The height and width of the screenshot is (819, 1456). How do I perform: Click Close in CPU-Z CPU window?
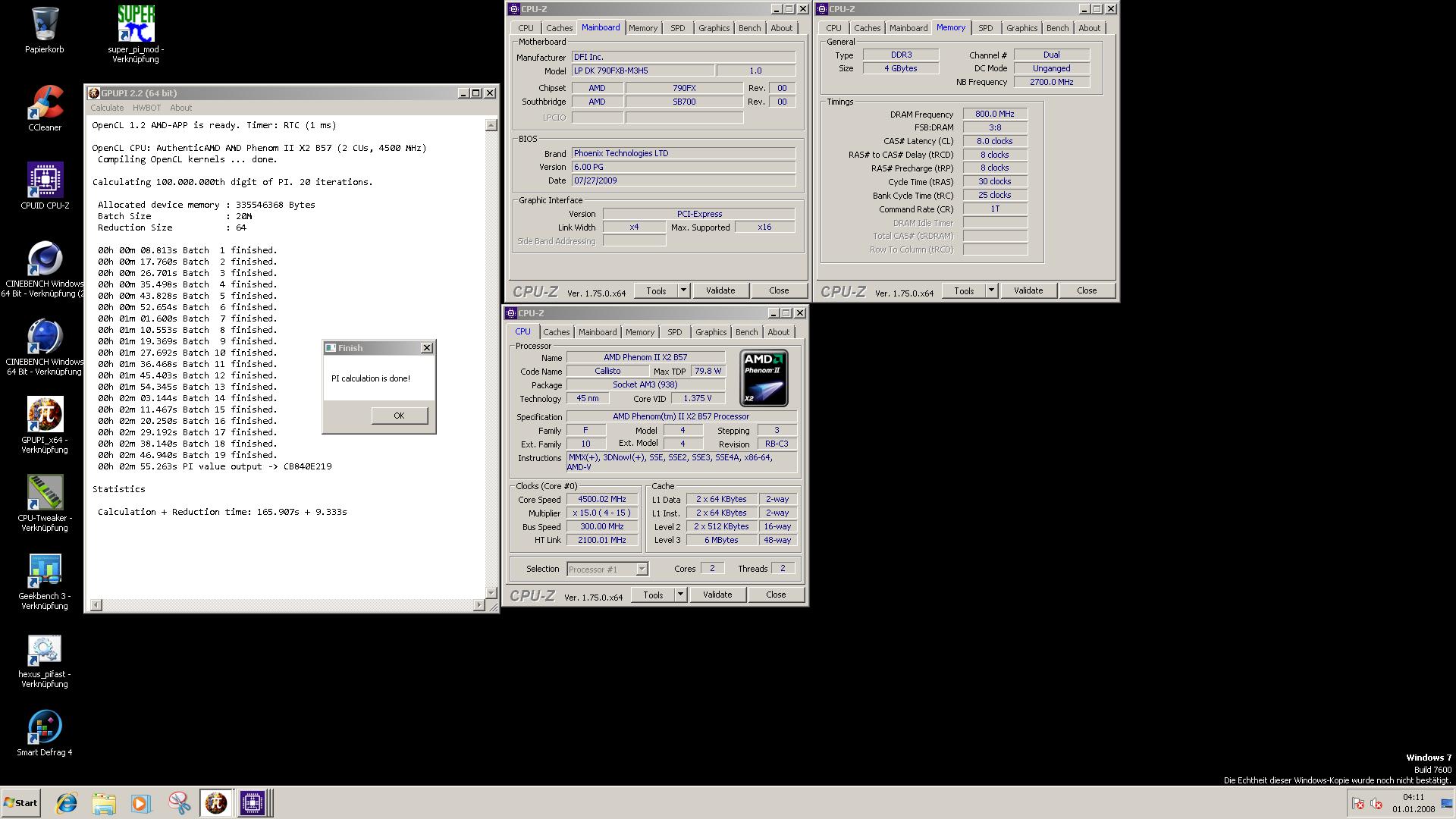click(776, 595)
